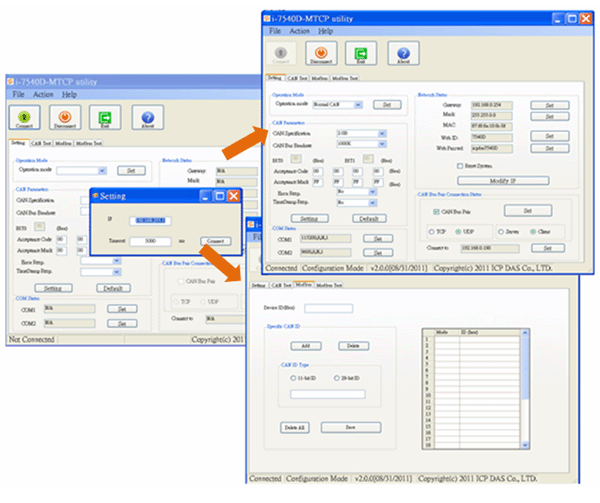Screen dimensions: 600x503
Task: Click Set button next to Connect to field
Action: pos(548,248)
